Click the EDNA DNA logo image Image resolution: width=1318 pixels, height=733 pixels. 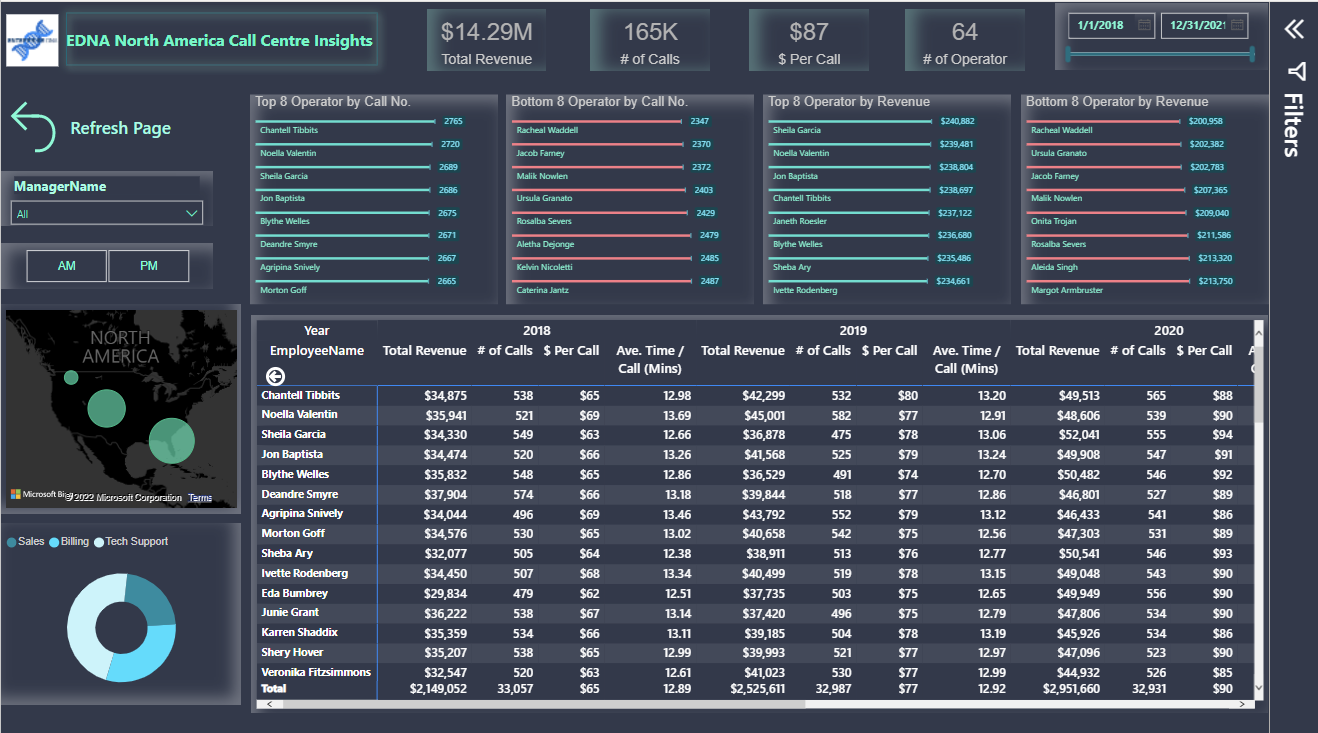click(31, 40)
